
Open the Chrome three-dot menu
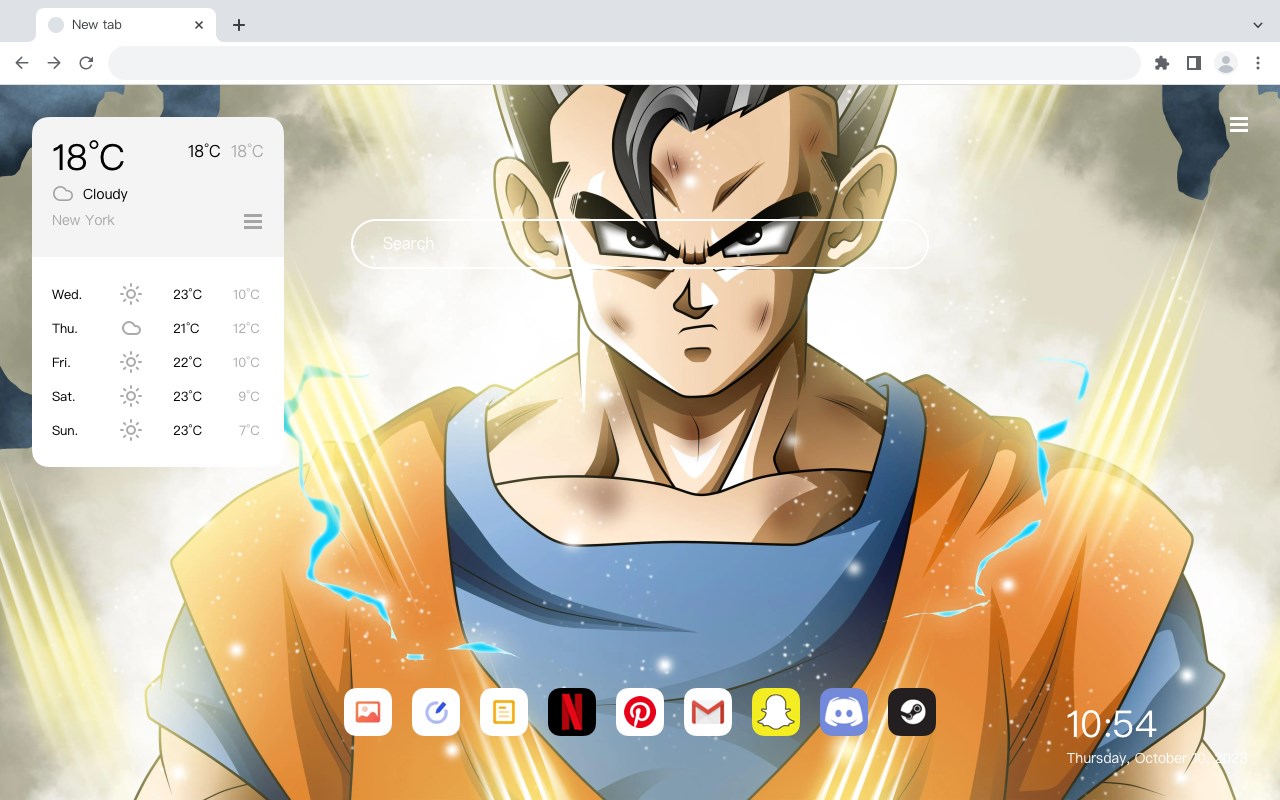point(1258,63)
